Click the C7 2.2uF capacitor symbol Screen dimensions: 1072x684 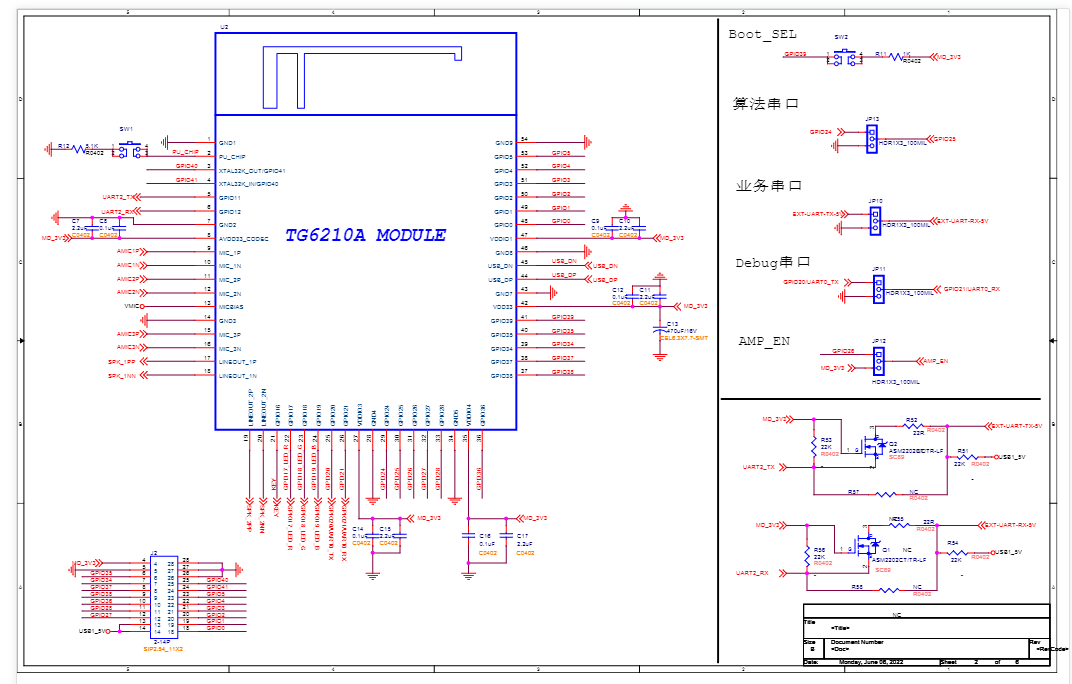click(92, 229)
